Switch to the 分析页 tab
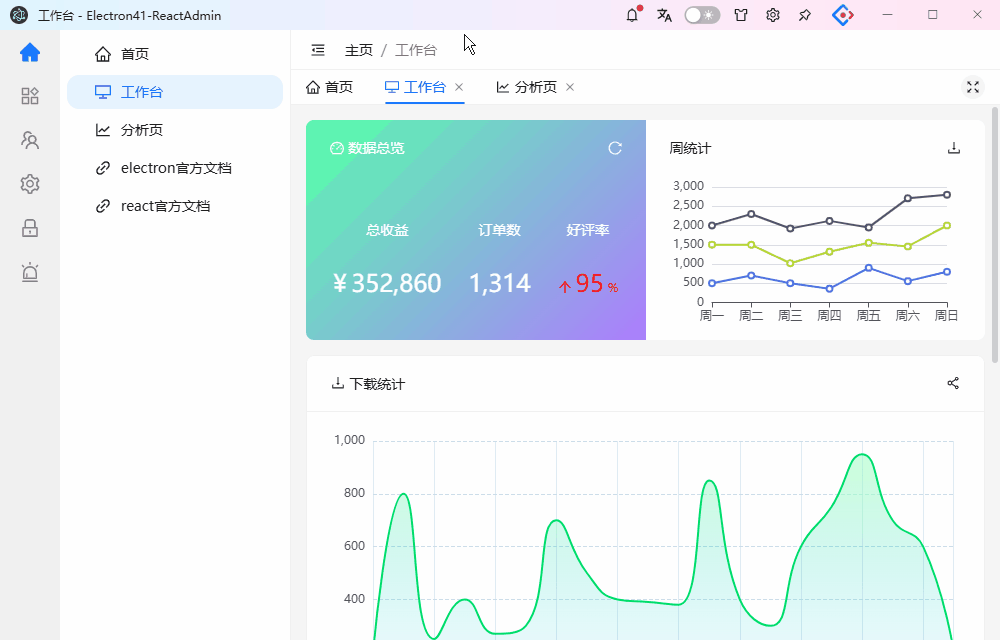The image size is (1000, 640). [527, 87]
